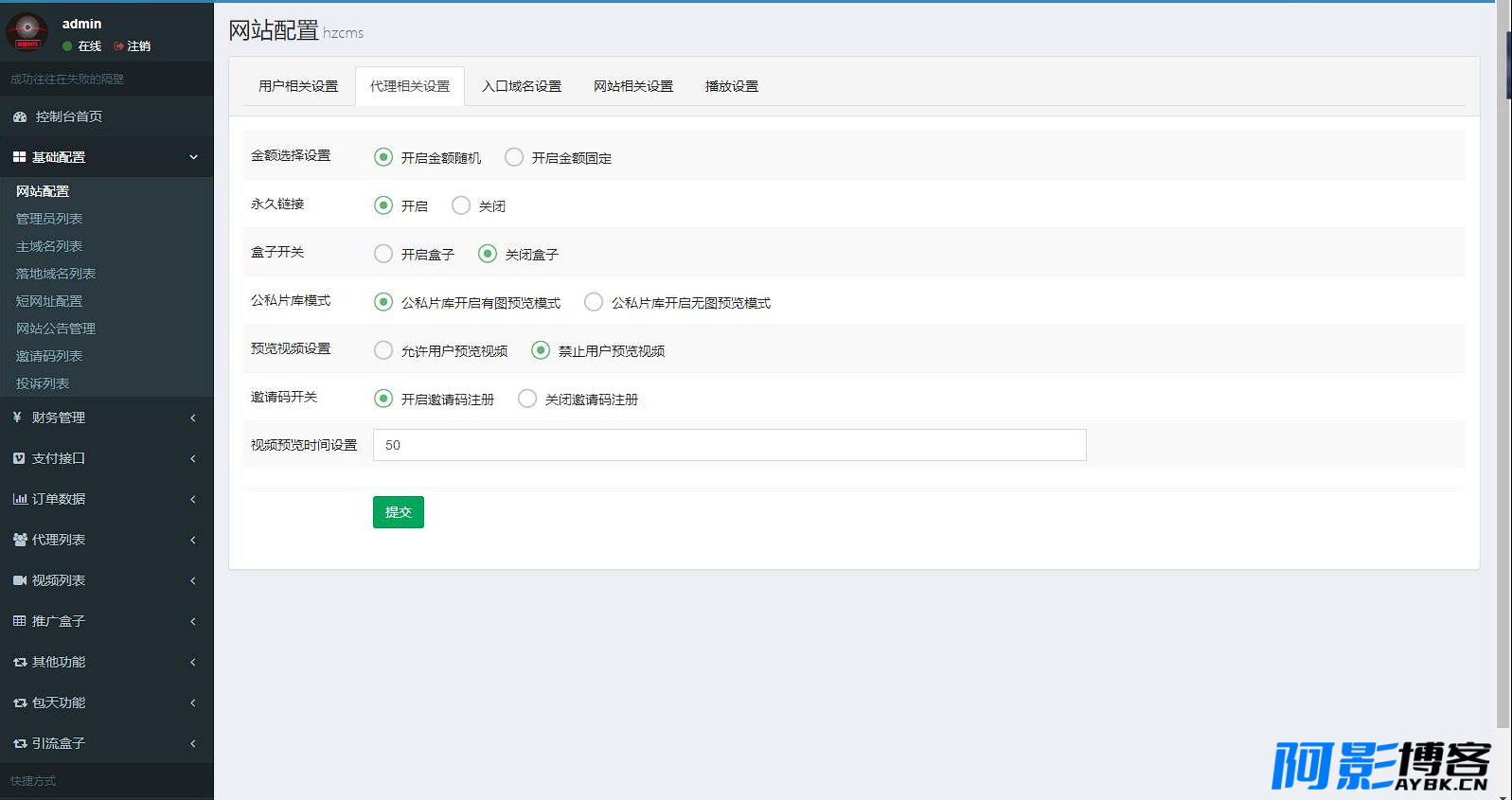Click the retweet icon beside 包天功能

point(20,702)
